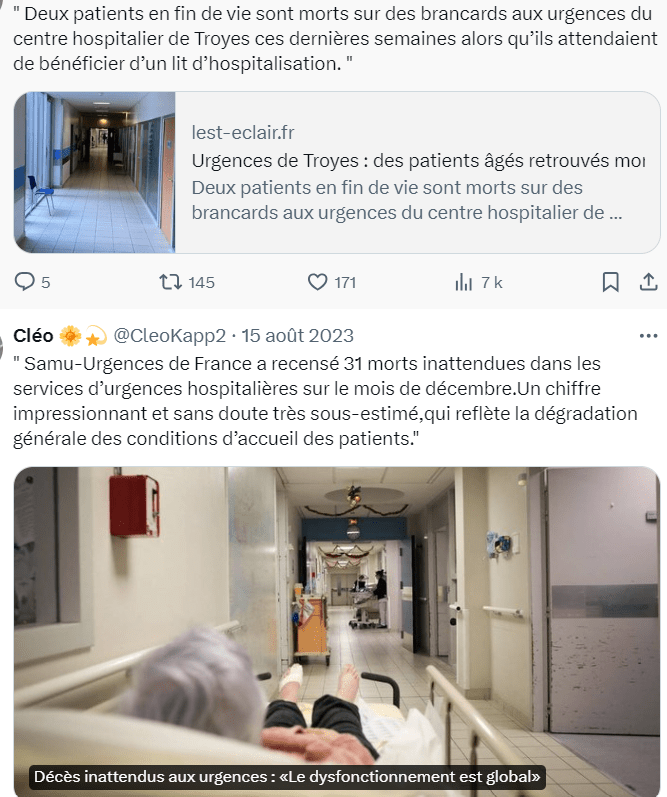Click the retweet icon with 145
This screenshot has width=667, height=797.
(x=170, y=282)
